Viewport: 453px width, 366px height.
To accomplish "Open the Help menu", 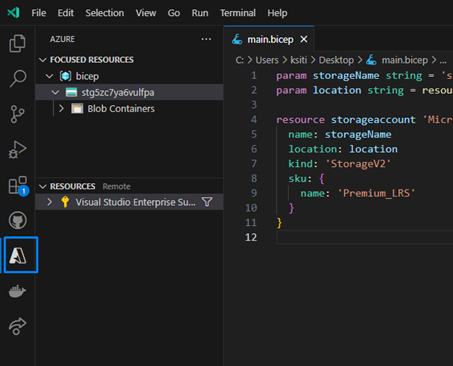I will [x=277, y=13].
